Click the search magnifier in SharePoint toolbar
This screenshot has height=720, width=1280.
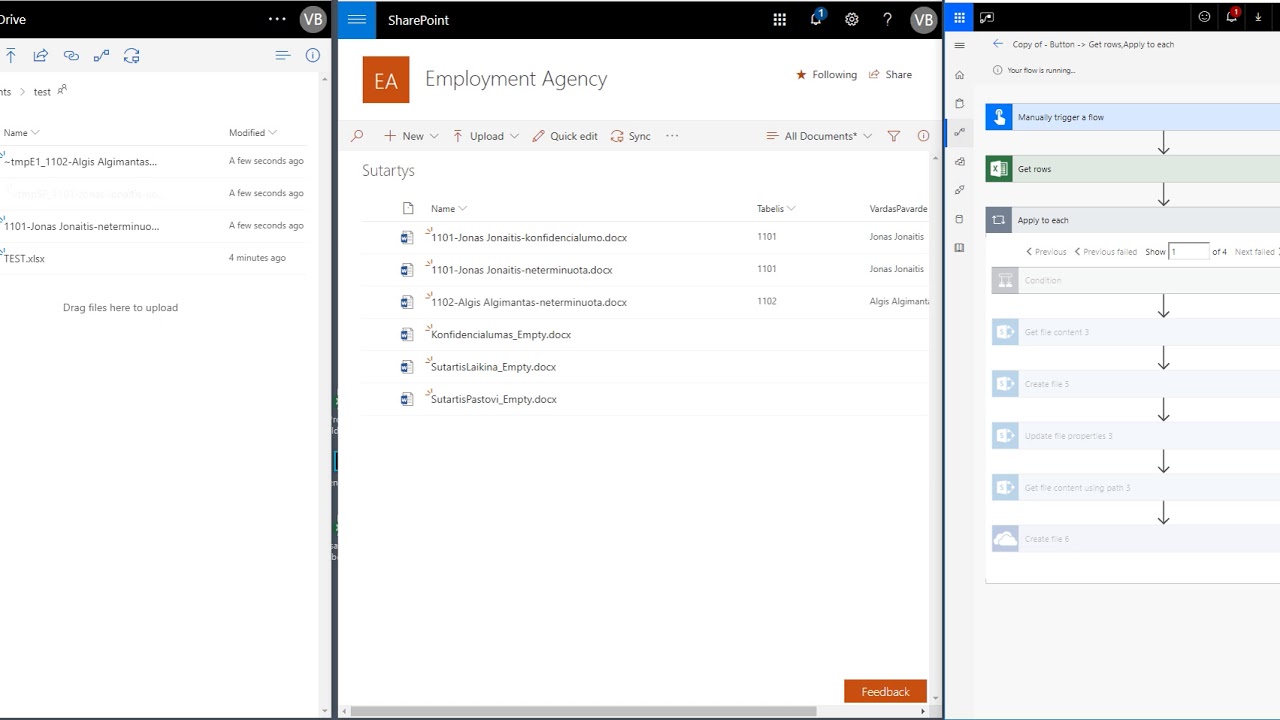pos(357,136)
